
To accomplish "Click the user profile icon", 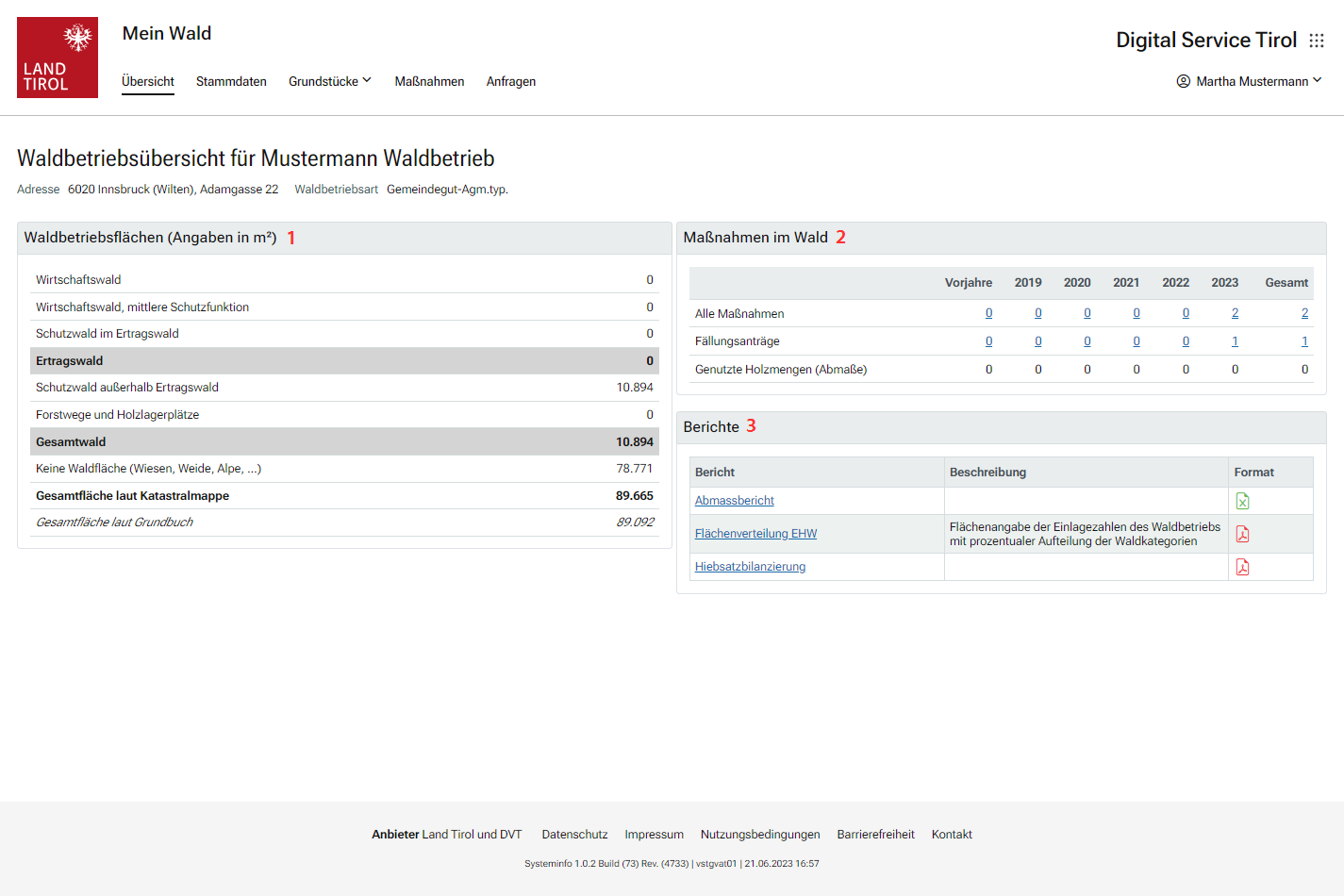I will coord(1183,81).
